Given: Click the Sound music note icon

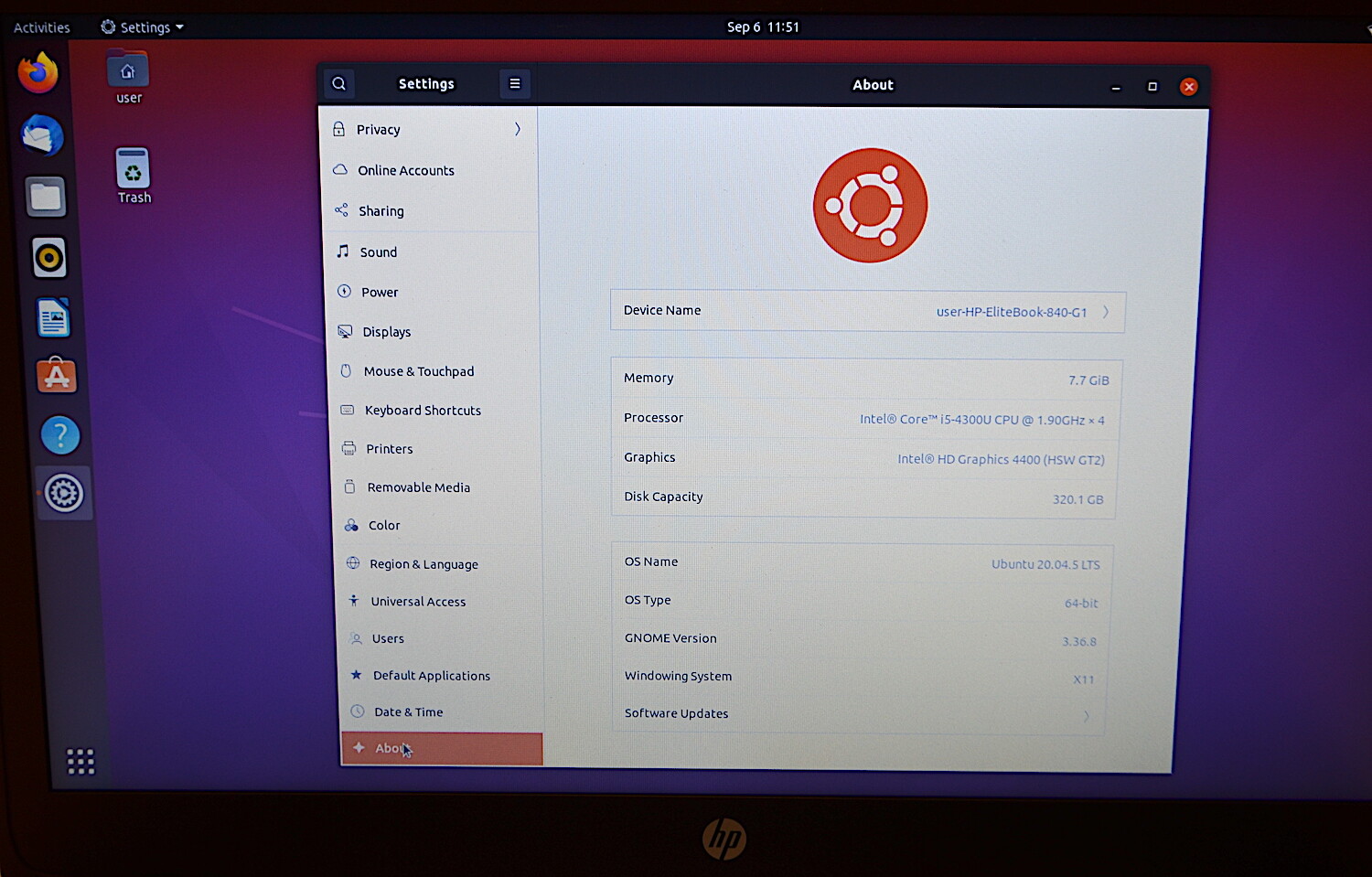Looking at the screenshot, I should (x=343, y=251).
